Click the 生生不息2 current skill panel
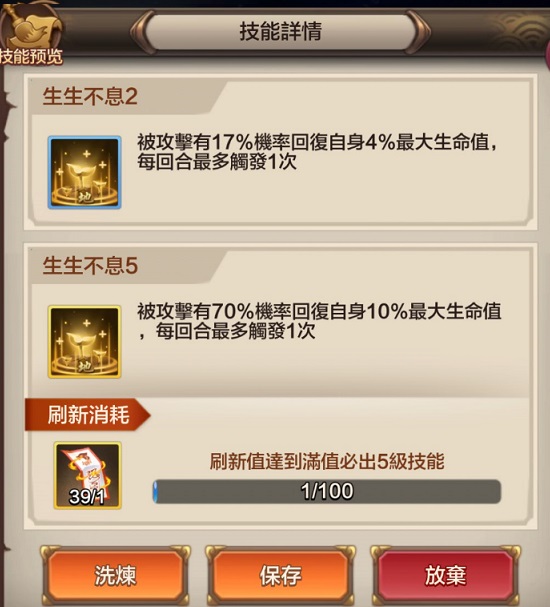 (x=281, y=153)
